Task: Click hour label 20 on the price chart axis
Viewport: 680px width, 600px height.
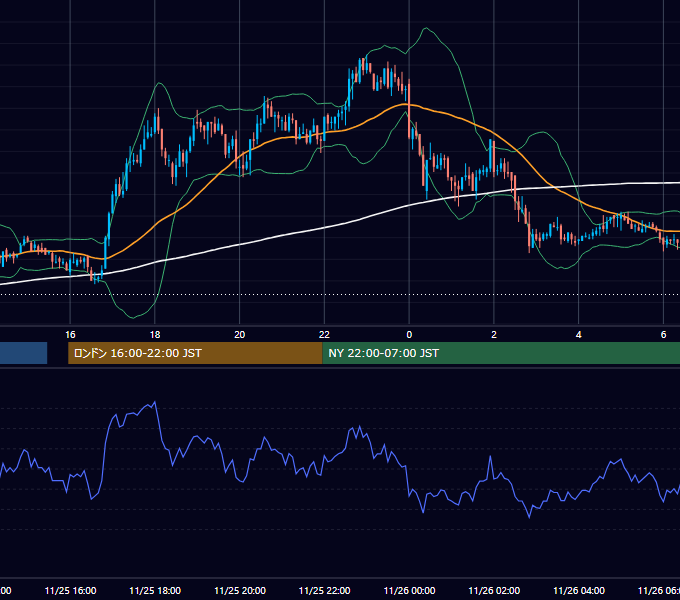Action: pos(240,335)
